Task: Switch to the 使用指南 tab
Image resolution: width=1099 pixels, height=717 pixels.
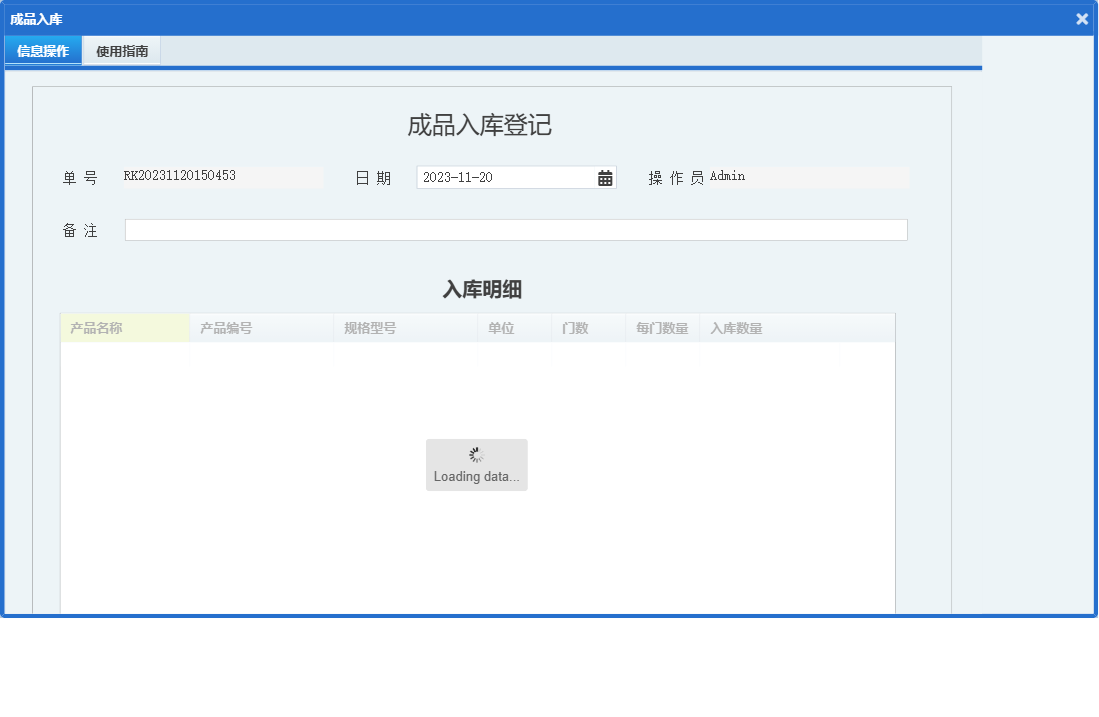Action: click(x=121, y=50)
